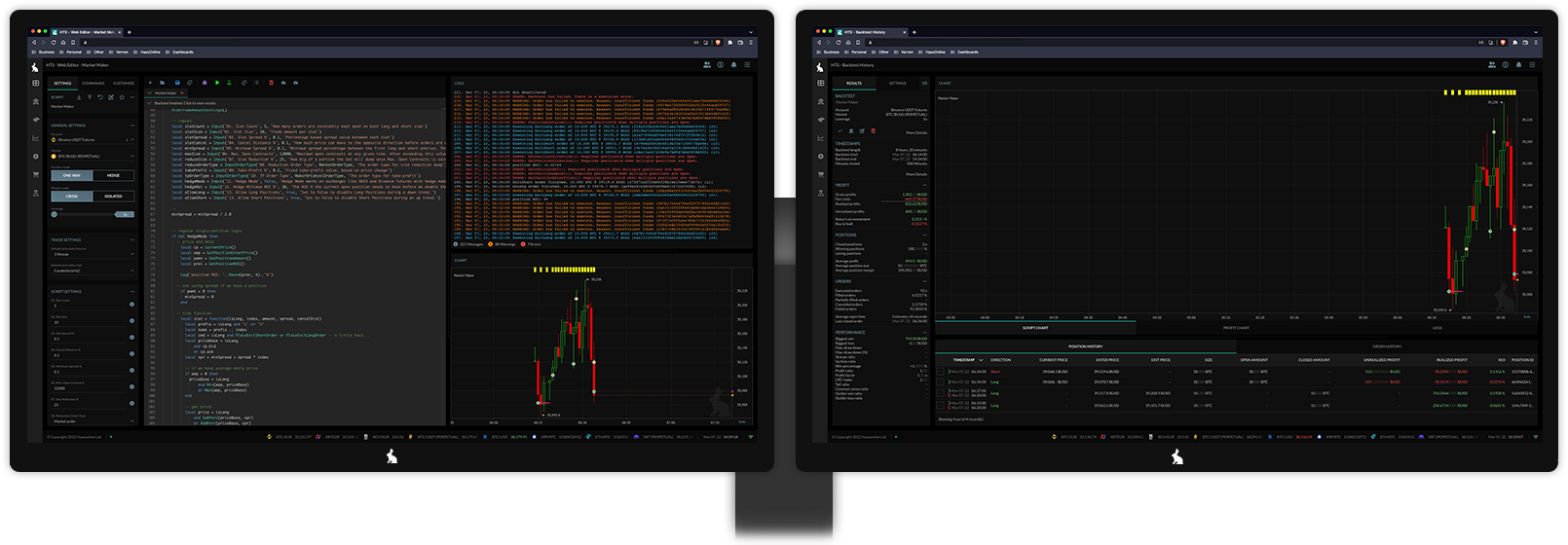Collapse the Script Settings section
The width and height of the screenshot is (1568, 545).
pos(132,292)
